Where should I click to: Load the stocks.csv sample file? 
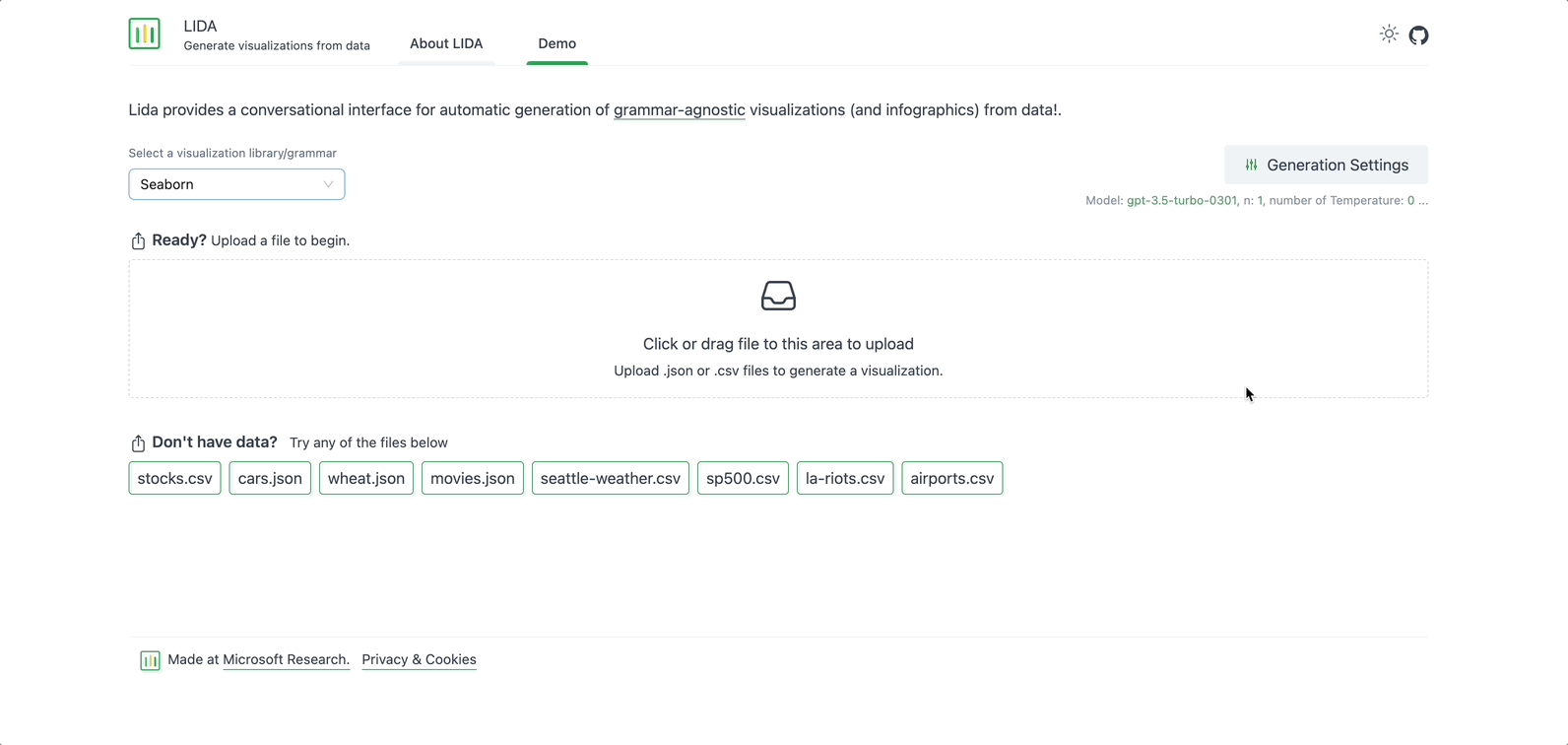pyautogui.click(x=174, y=478)
